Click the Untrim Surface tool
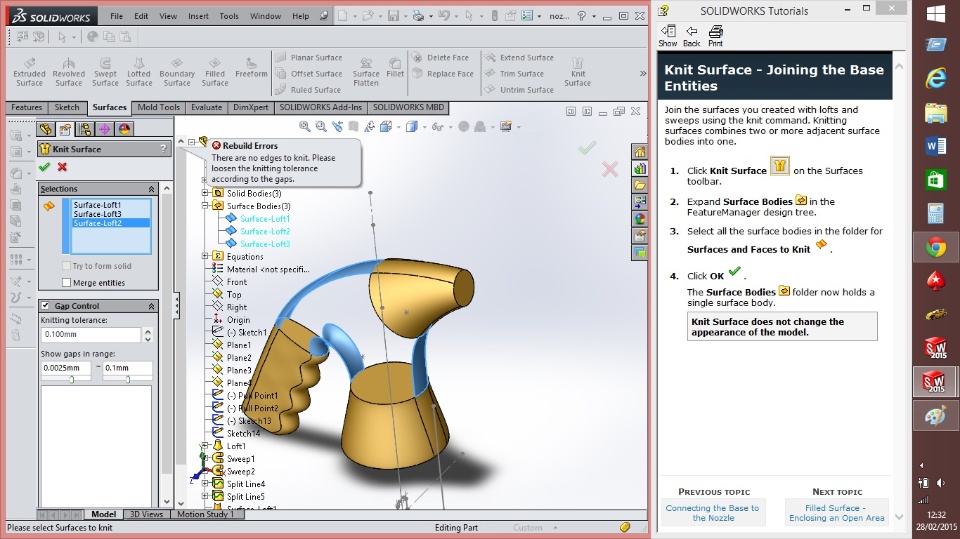Image resolution: width=960 pixels, height=539 pixels. tap(519, 89)
